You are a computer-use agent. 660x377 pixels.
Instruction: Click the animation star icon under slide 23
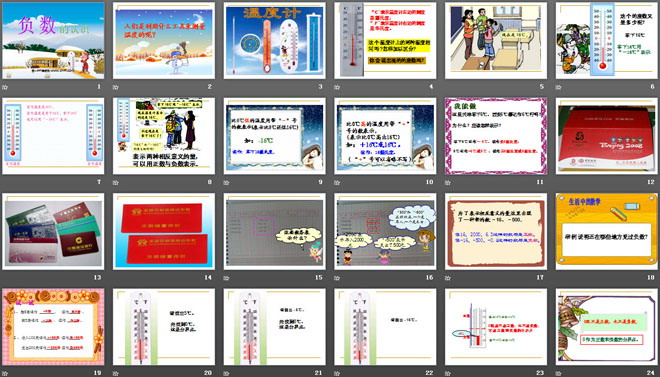click(448, 373)
